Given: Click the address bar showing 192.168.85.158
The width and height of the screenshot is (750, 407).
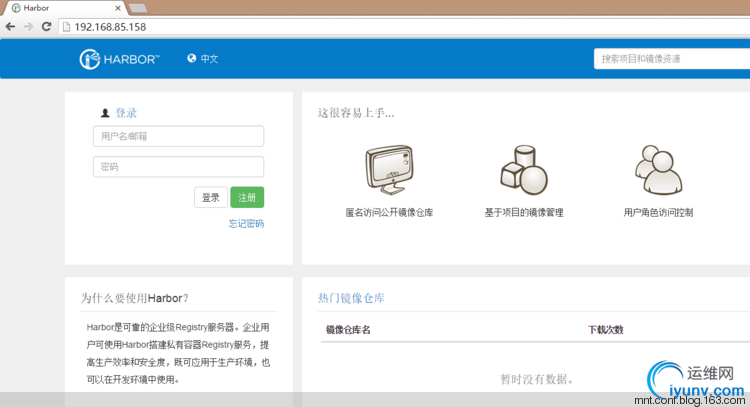Looking at the screenshot, I should (404, 27).
